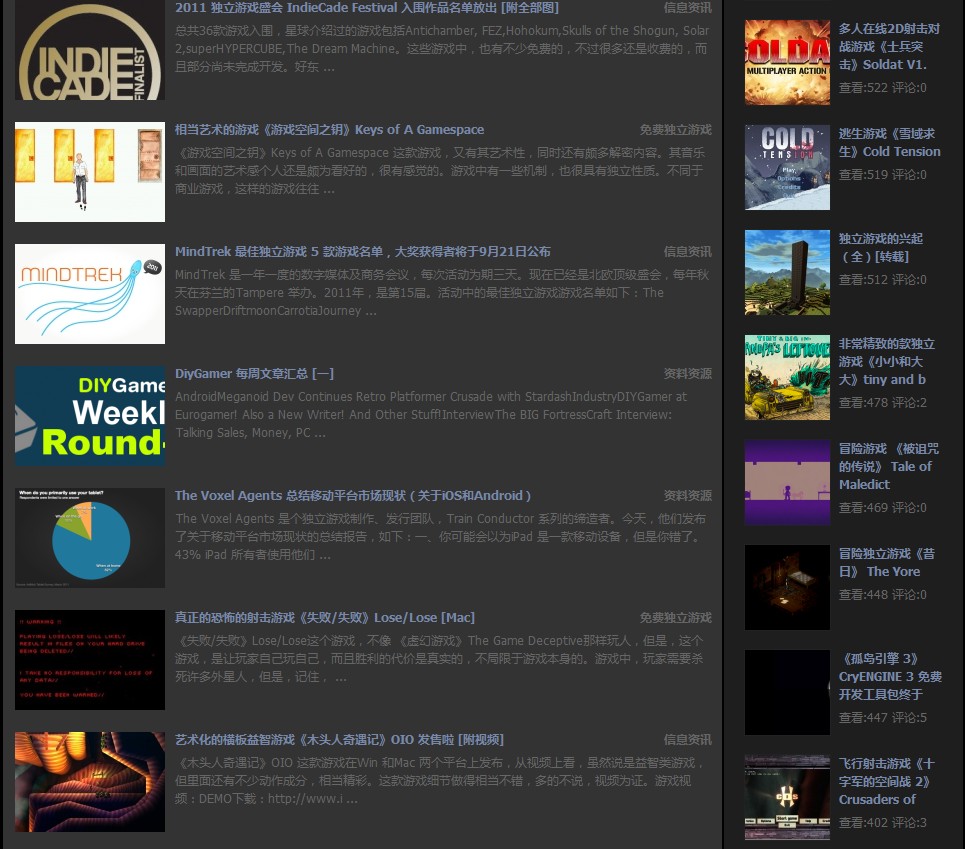Open the Soldat V1 sidebar link
Screen dimensions: 965x849
tap(889, 47)
